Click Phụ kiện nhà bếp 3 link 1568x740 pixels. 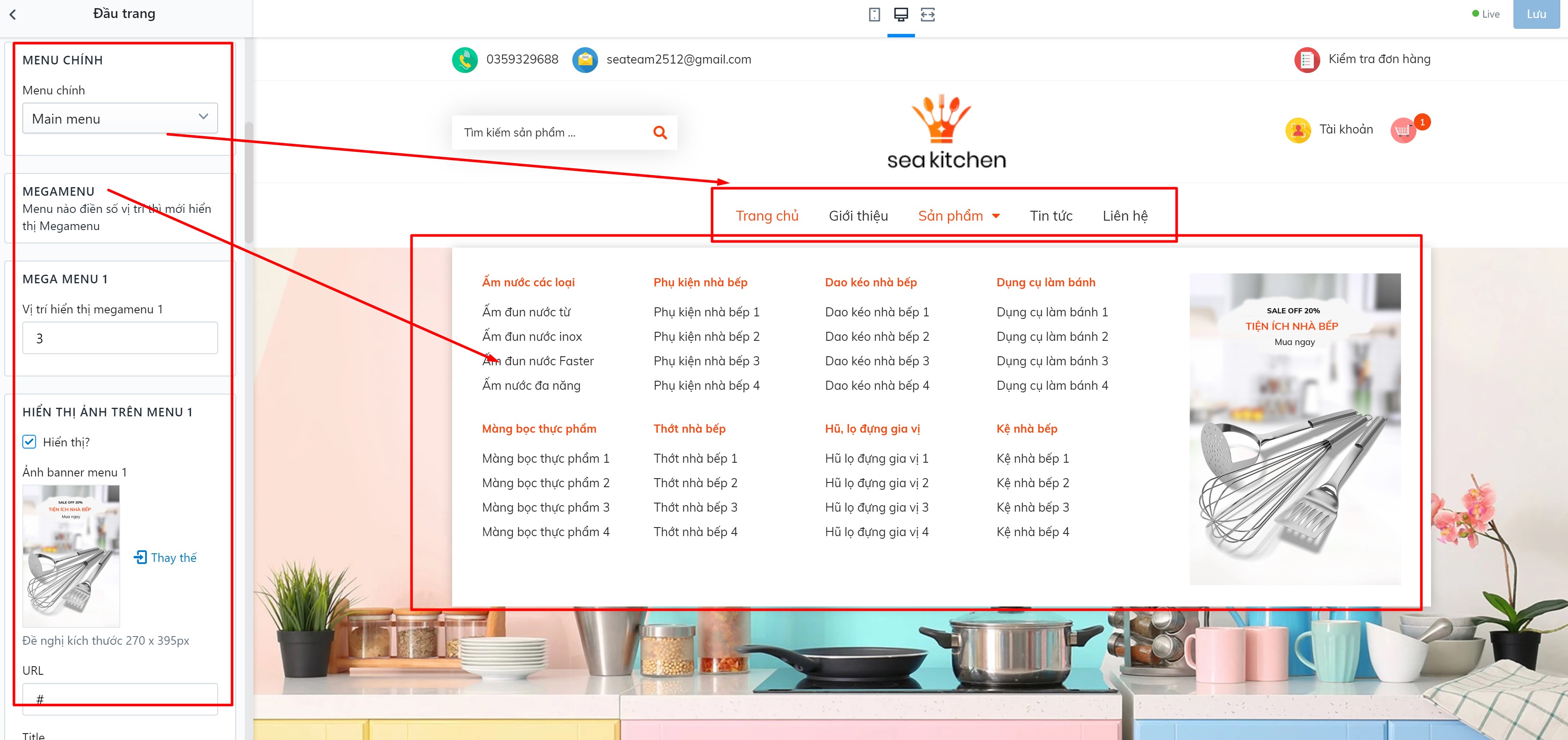pos(707,361)
